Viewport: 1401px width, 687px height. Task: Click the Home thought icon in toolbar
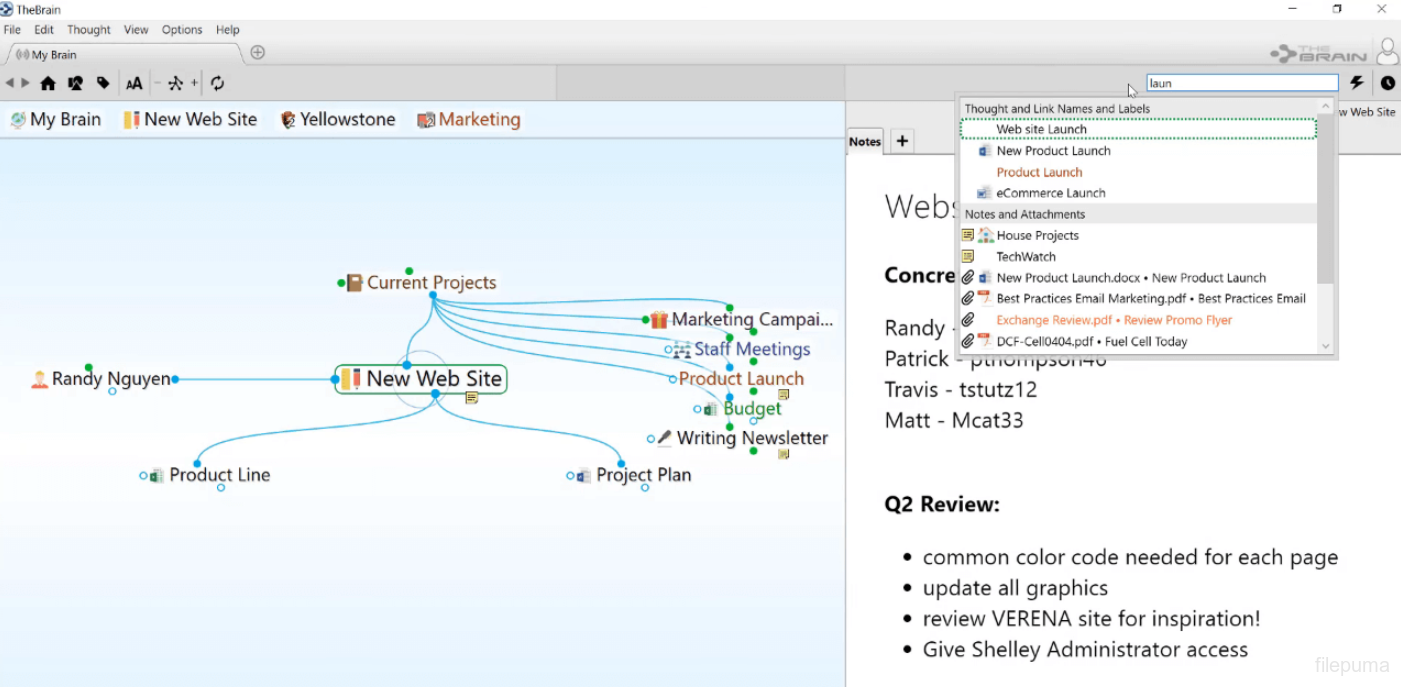[48, 84]
